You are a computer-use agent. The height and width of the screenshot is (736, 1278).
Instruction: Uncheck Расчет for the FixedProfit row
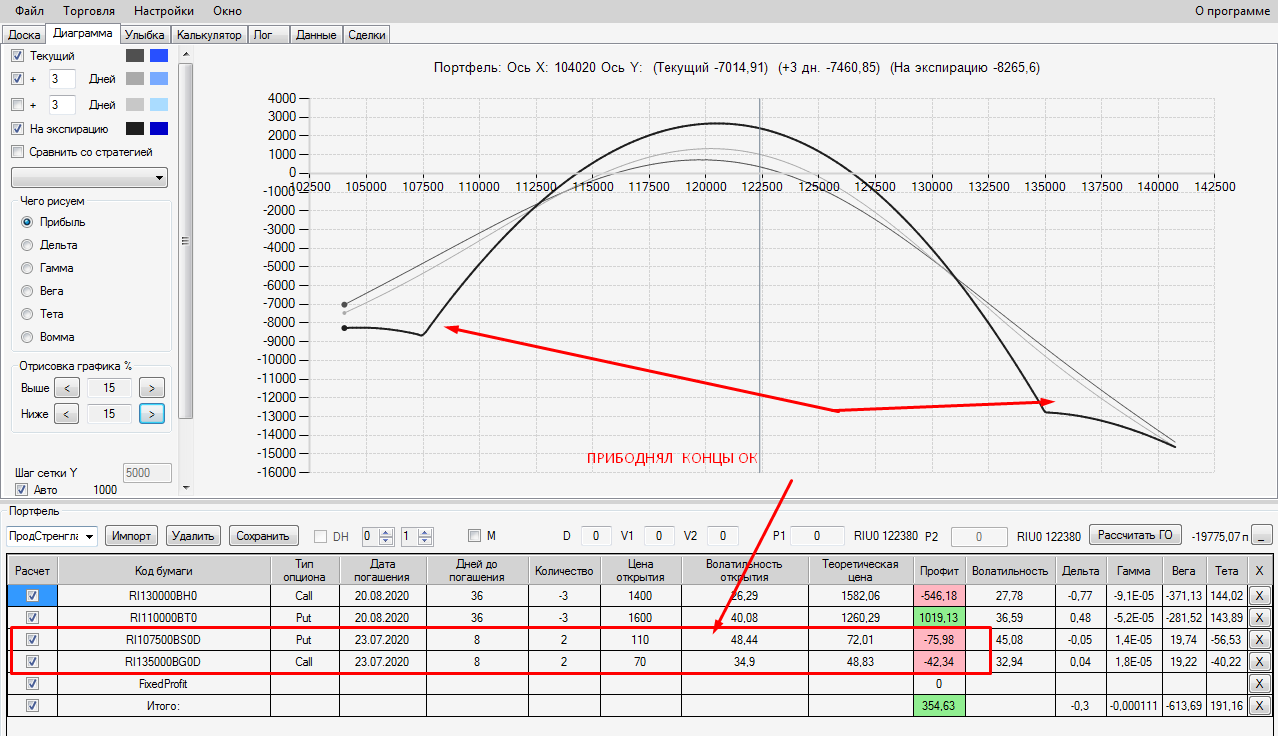click(x=33, y=684)
